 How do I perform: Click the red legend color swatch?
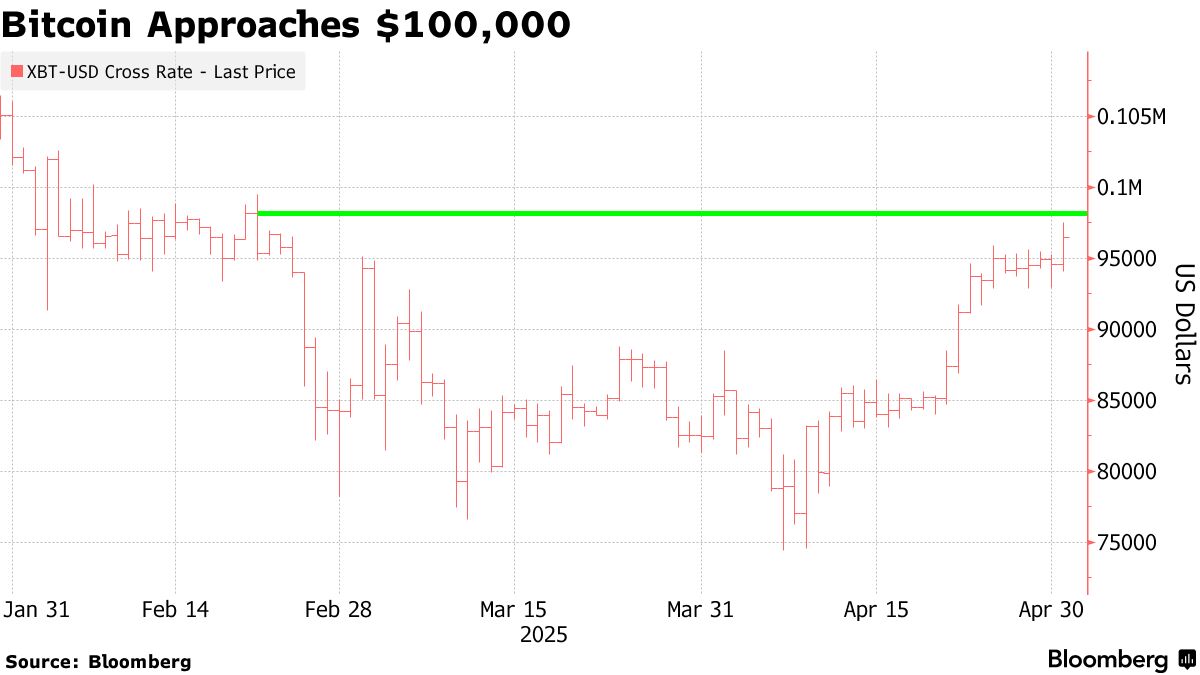pyautogui.click(x=17, y=72)
